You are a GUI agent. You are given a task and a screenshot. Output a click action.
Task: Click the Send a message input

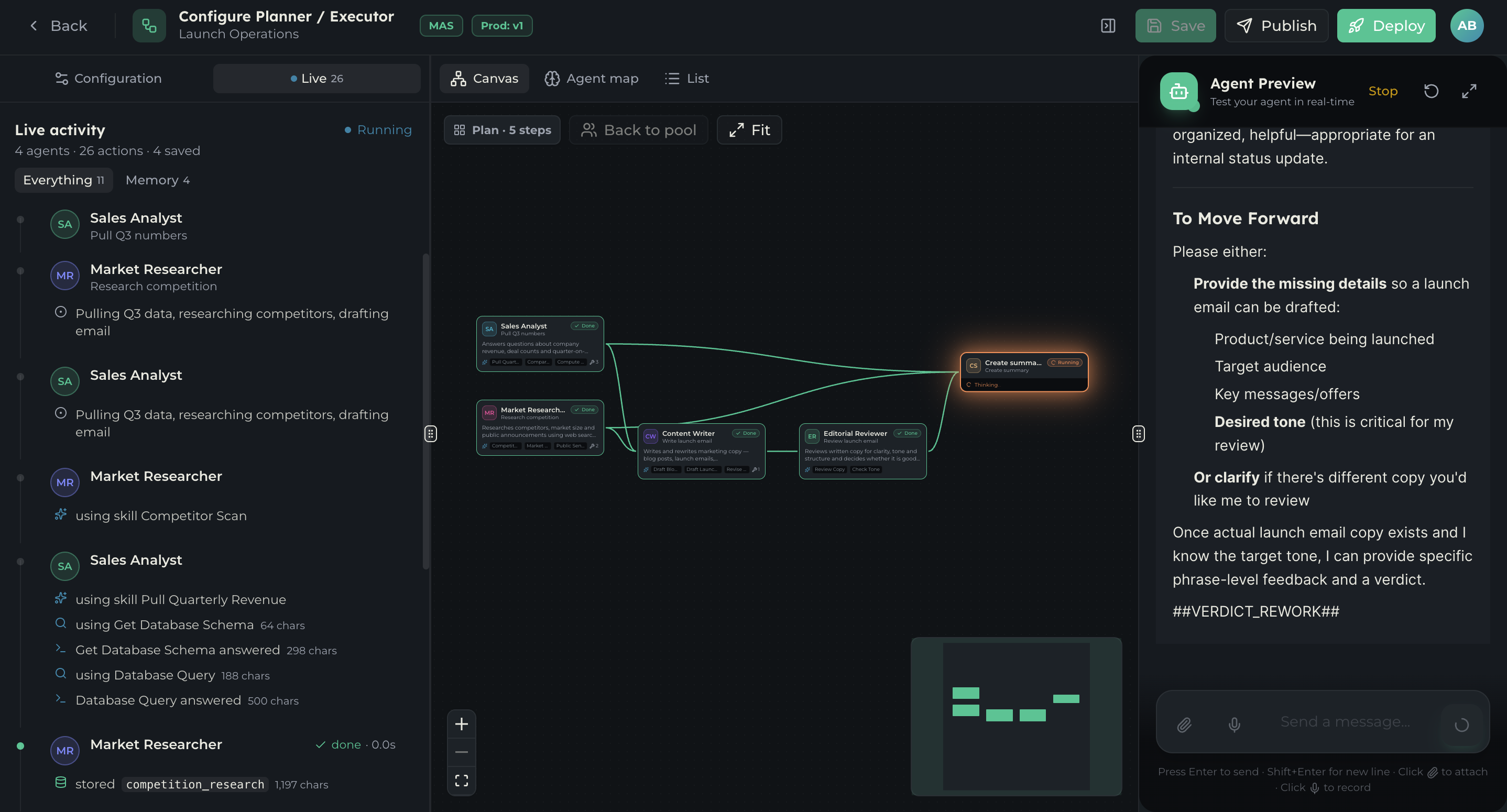click(1346, 722)
